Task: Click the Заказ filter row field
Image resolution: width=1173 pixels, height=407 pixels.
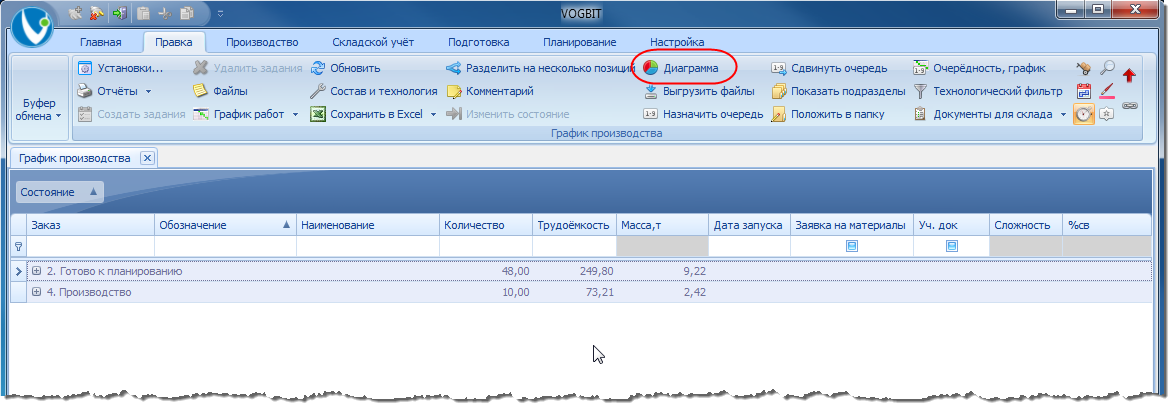Action: [x=91, y=246]
